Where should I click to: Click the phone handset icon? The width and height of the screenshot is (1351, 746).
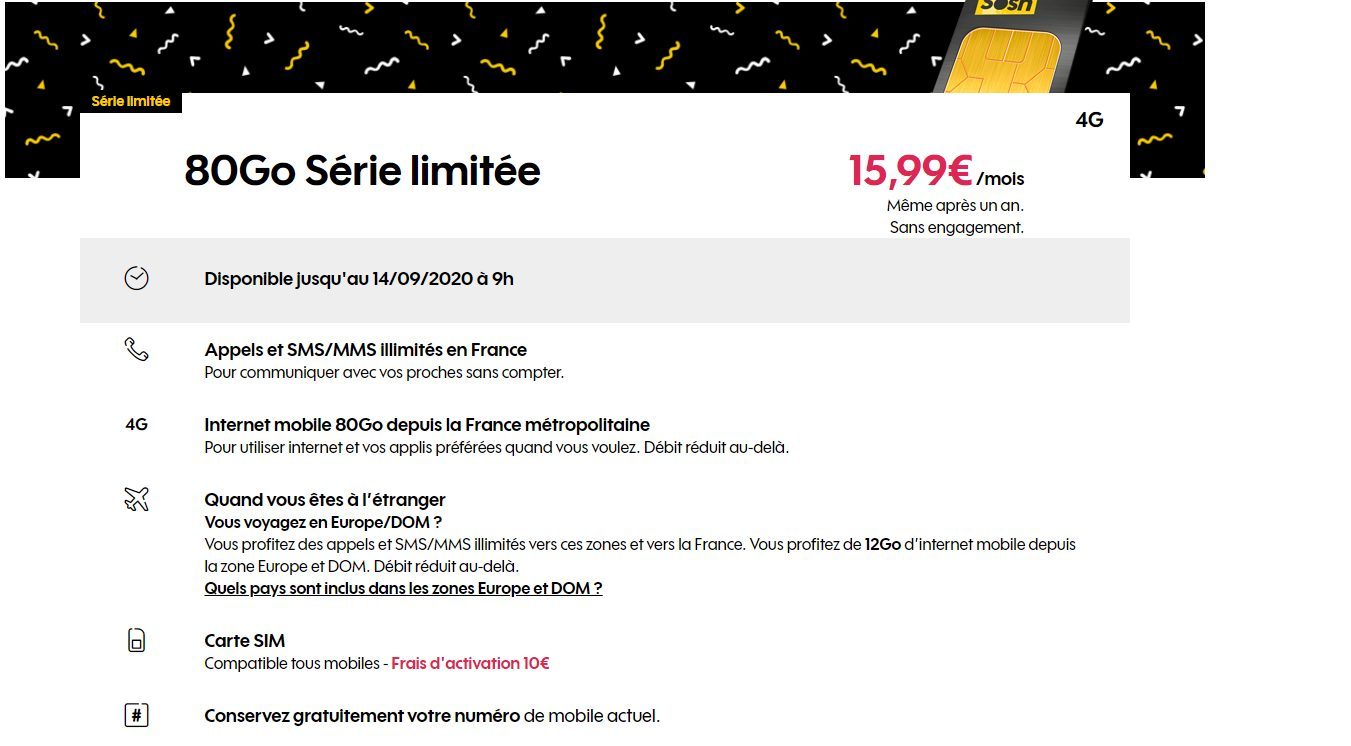coord(136,349)
